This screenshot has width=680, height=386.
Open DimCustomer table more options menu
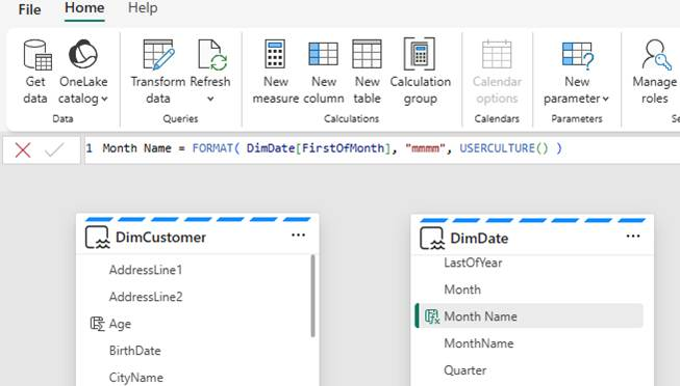pos(298,235)
